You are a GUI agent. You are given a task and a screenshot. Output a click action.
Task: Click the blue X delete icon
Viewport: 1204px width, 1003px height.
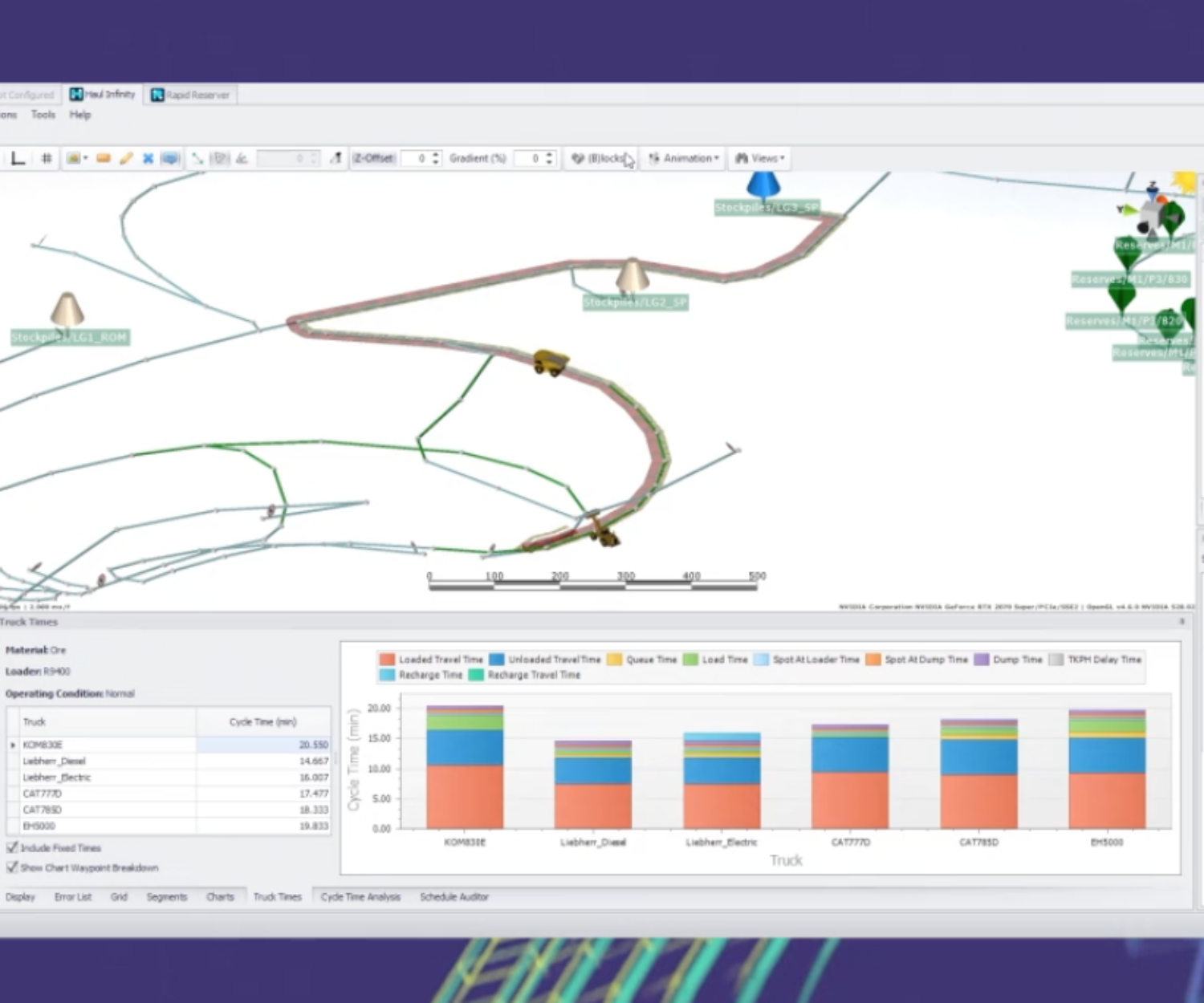point(148,159)
